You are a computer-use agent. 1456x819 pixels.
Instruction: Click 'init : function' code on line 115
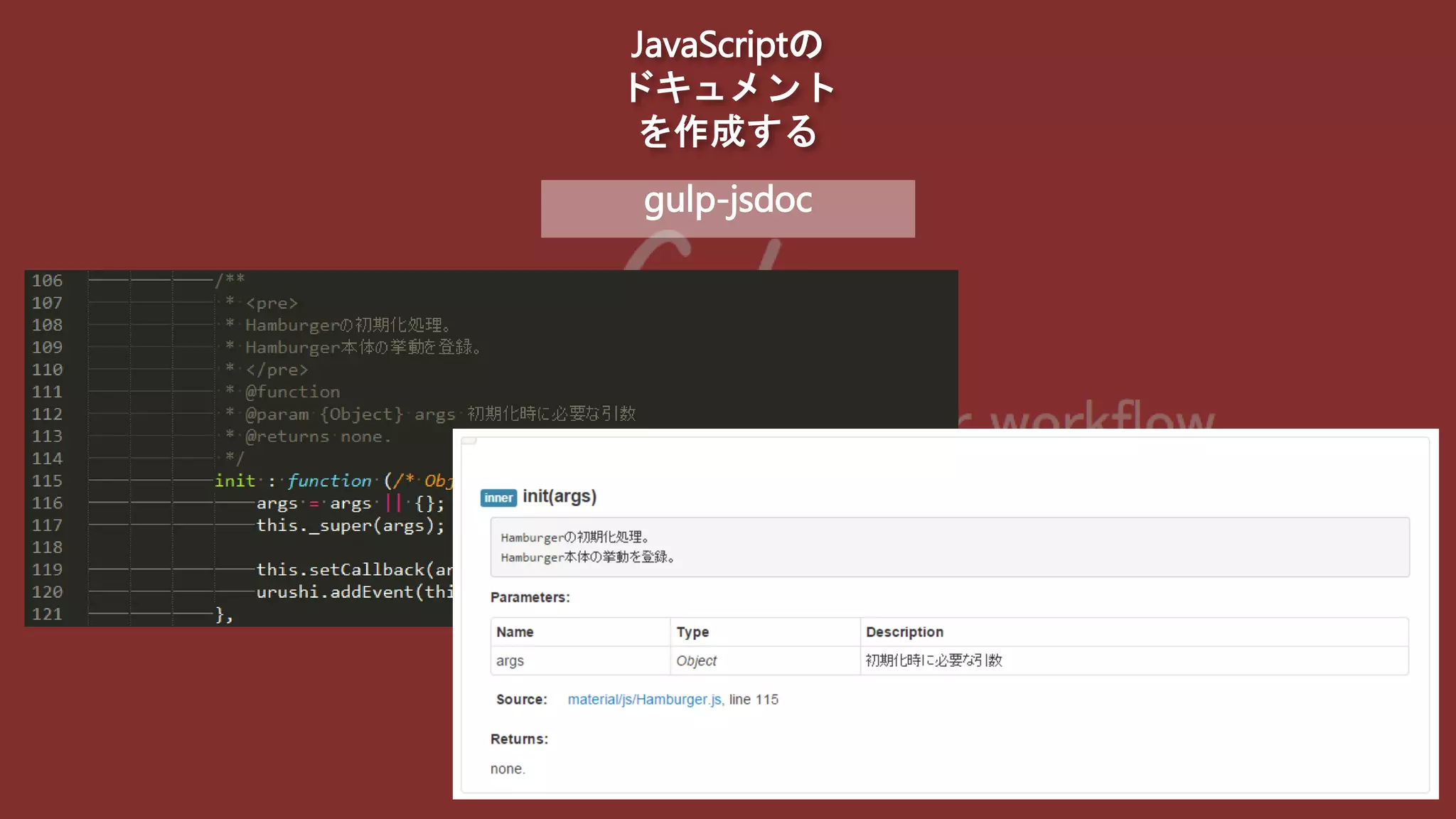click(x=293, y=481)
